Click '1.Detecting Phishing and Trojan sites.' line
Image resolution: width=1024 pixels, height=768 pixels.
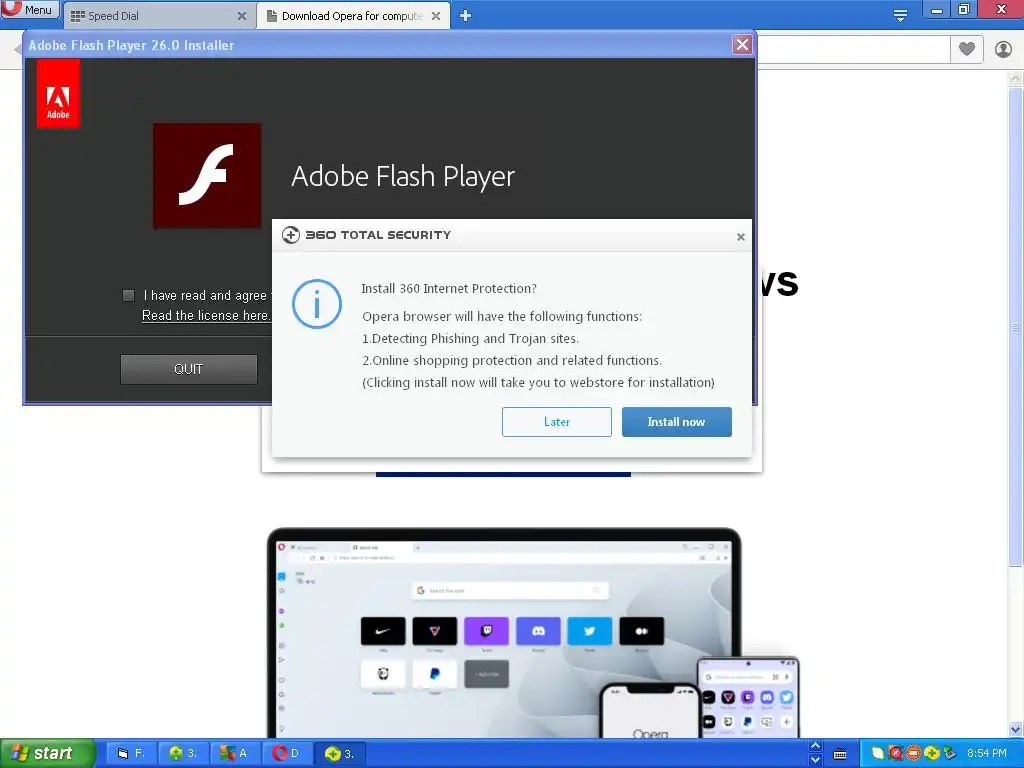[470, 338]
